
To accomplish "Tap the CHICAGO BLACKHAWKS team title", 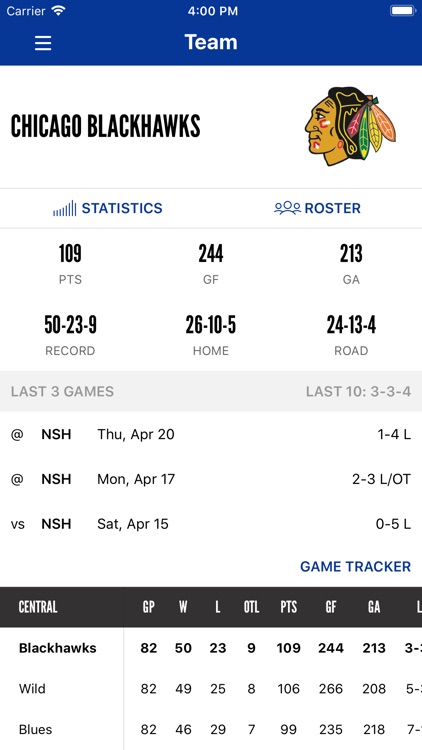I will pyautogui.click(x=106, y=126).
